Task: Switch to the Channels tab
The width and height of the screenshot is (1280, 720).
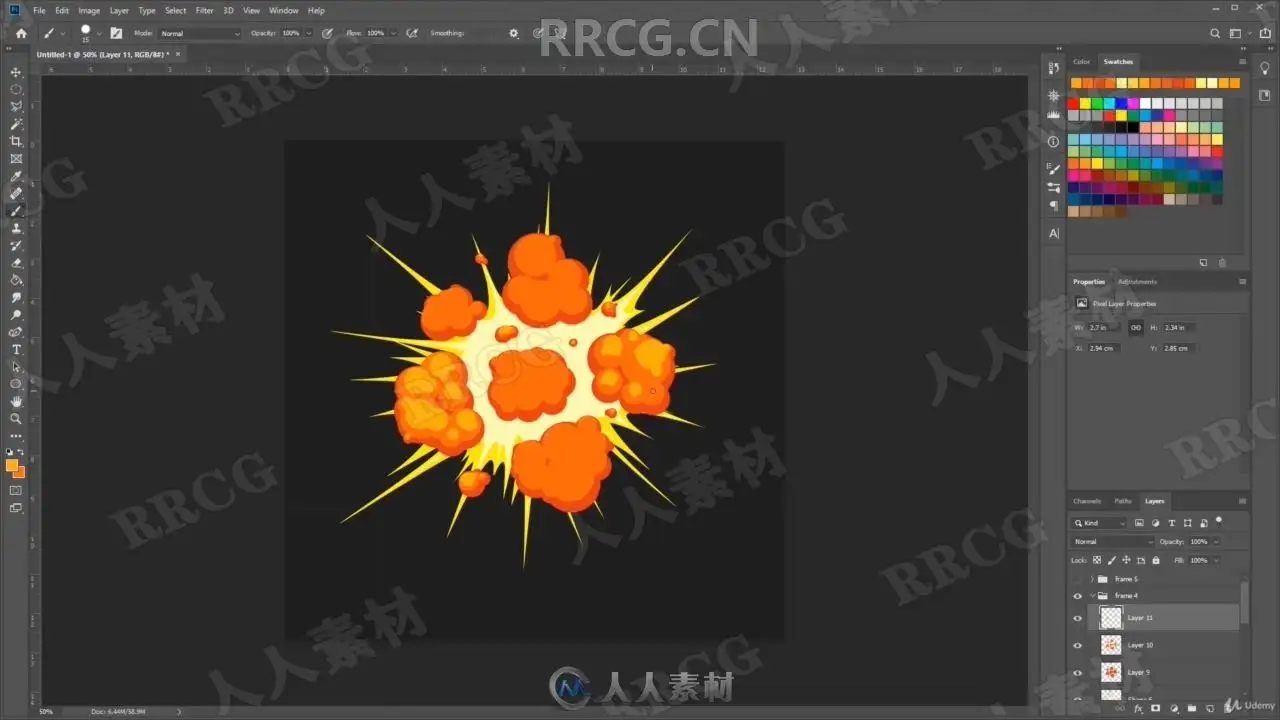Action: pos(1087,501)
